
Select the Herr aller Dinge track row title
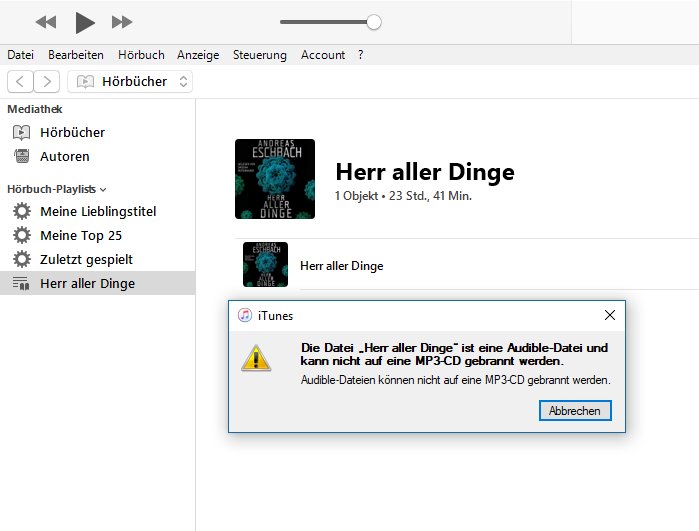341,266
